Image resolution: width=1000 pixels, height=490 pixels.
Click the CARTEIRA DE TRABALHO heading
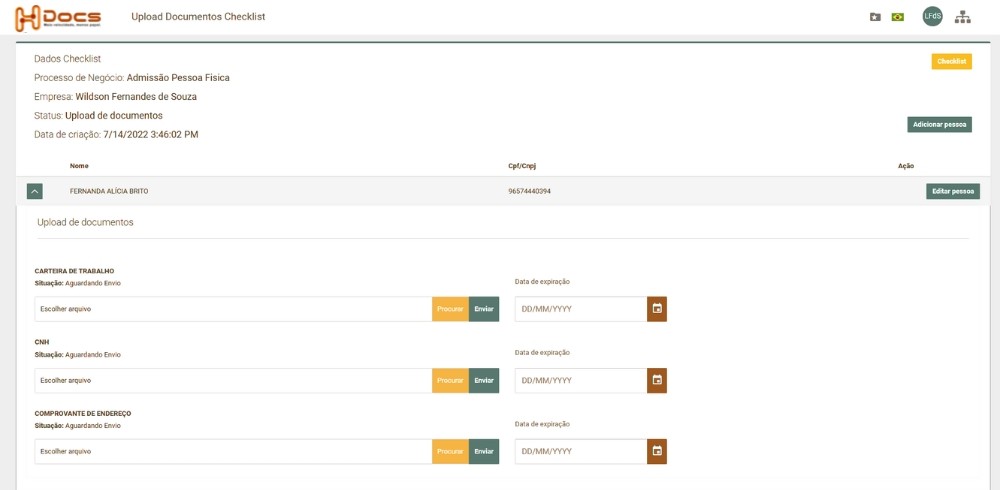[74, 271]
